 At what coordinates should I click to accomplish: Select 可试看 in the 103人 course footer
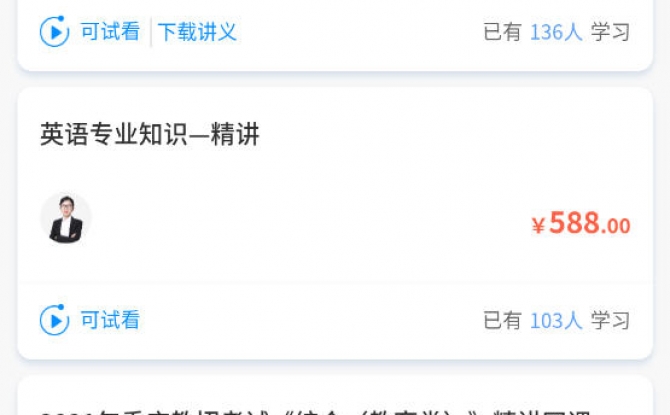click(x=110, y=320)
